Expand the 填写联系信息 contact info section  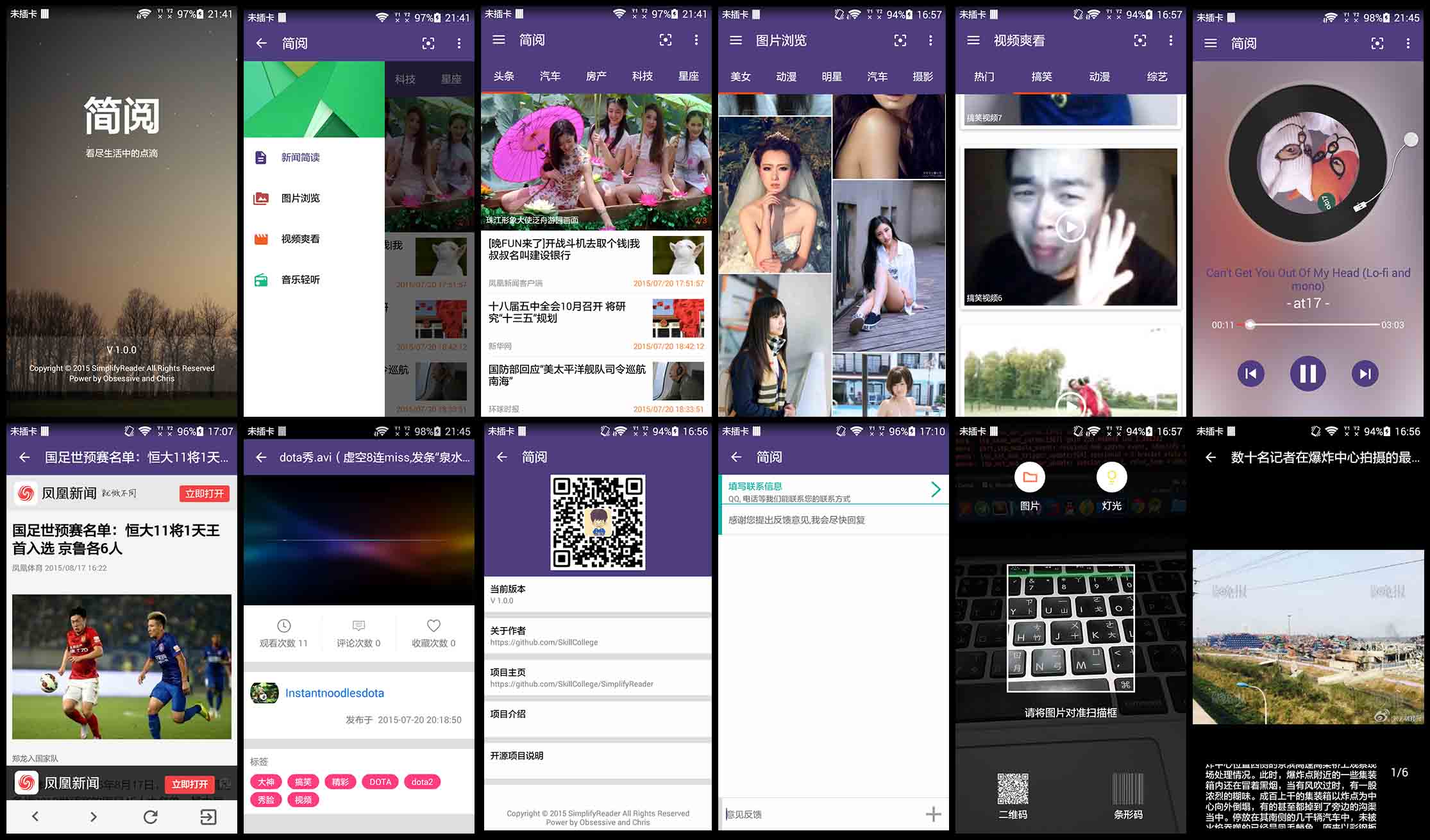click(x=935, y=489)
